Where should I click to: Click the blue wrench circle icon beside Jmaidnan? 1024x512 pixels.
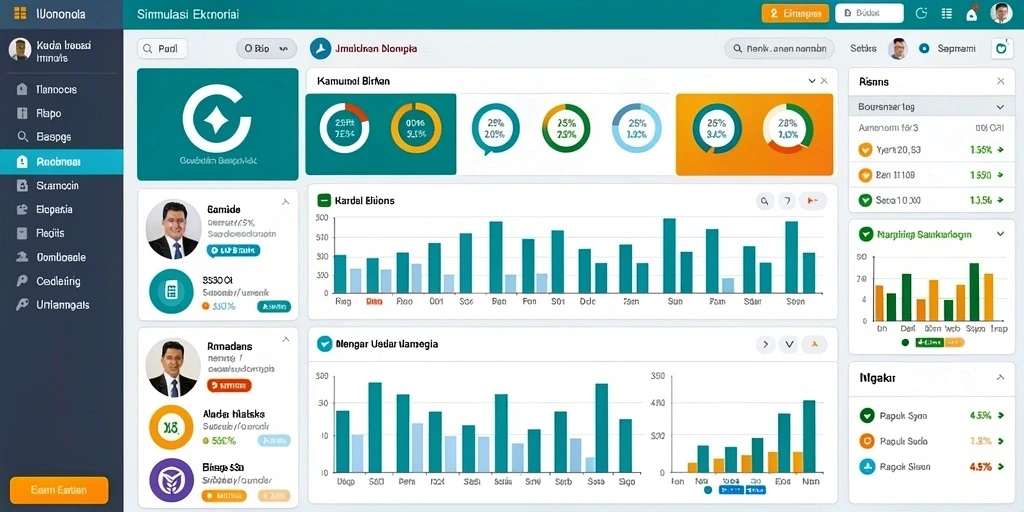click(321, 48)
